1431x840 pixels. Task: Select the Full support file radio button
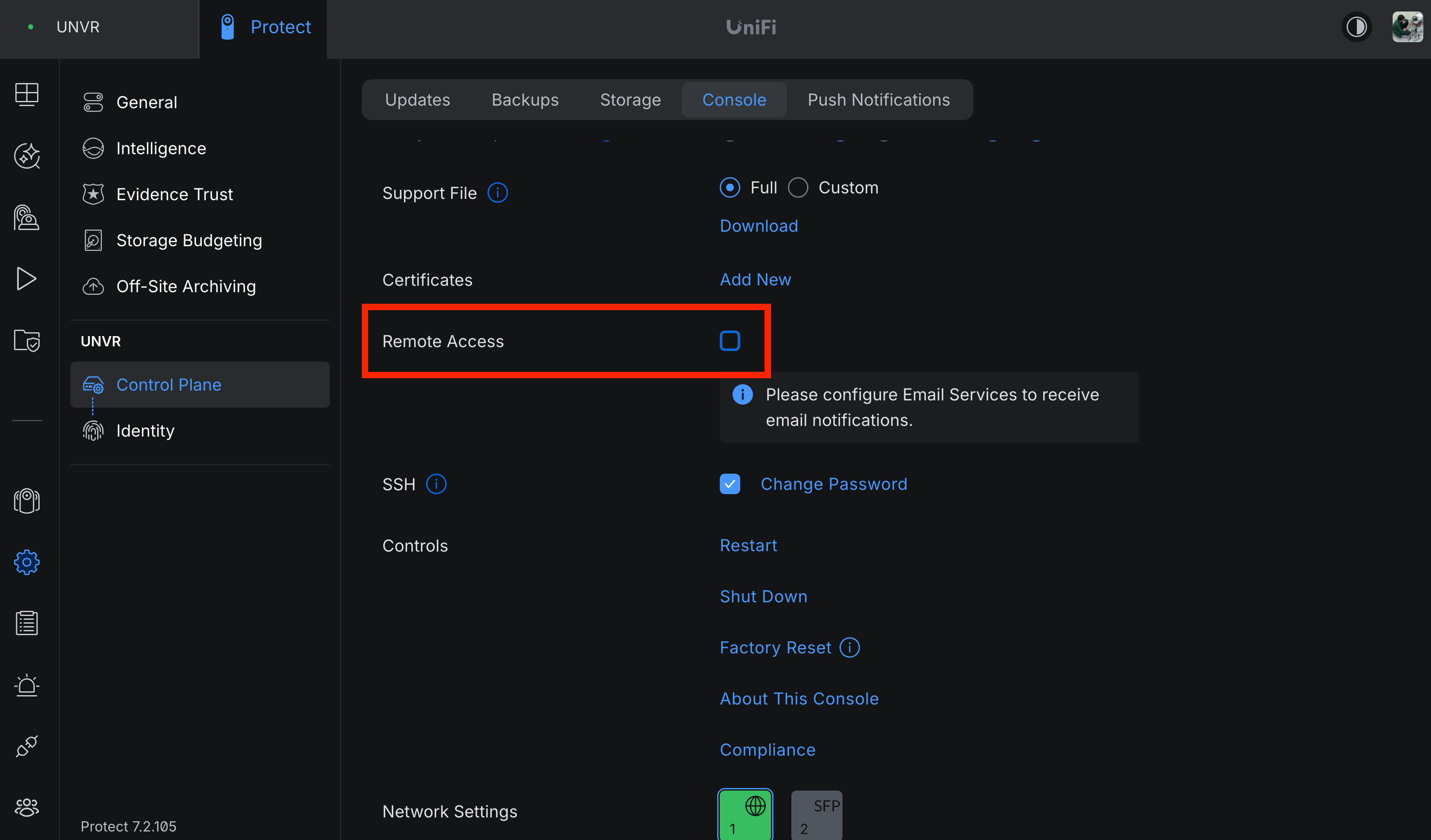pos(730,187)
